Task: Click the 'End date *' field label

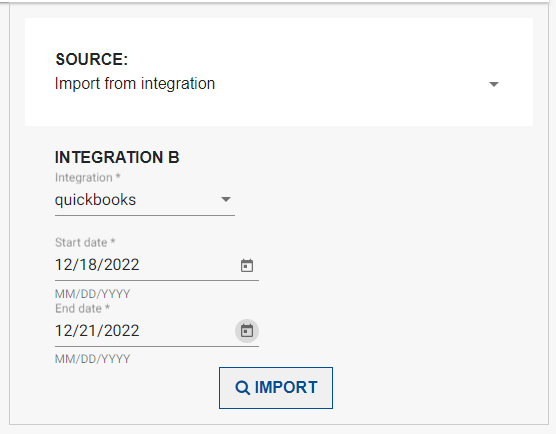Action: pyautogui.click(x=83, y=308)
